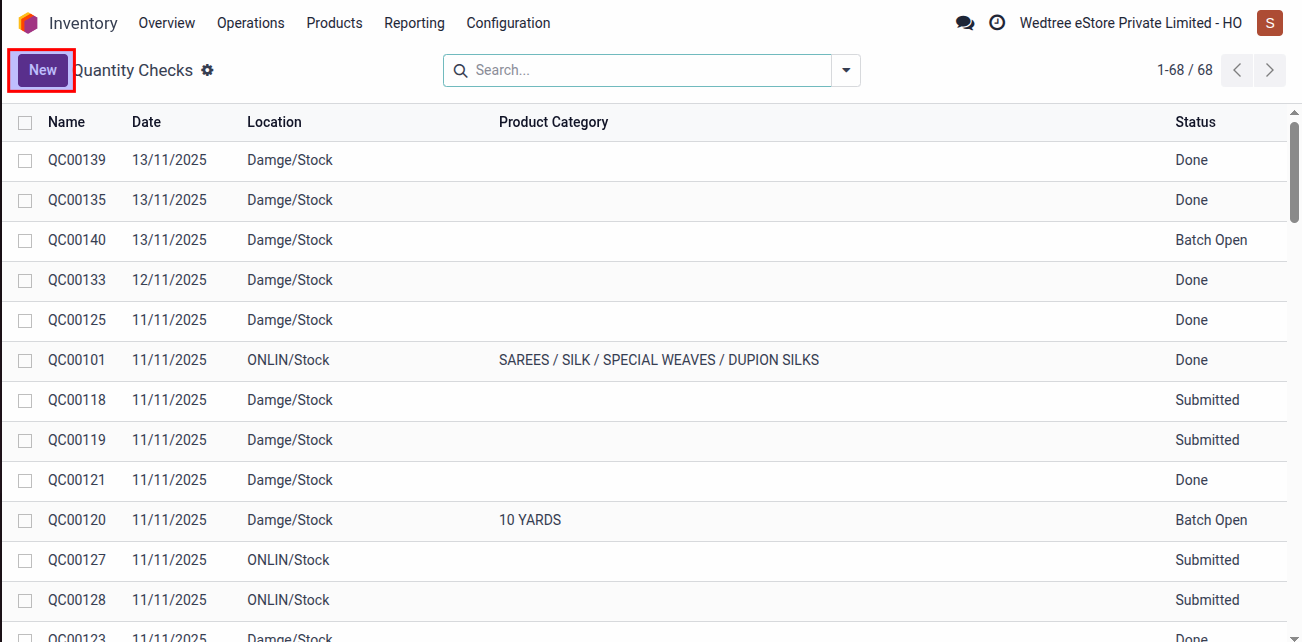The image size is (1302, 642).
Task: Toggle the select-all header checkbox
Action: click(x=25, y=122)
